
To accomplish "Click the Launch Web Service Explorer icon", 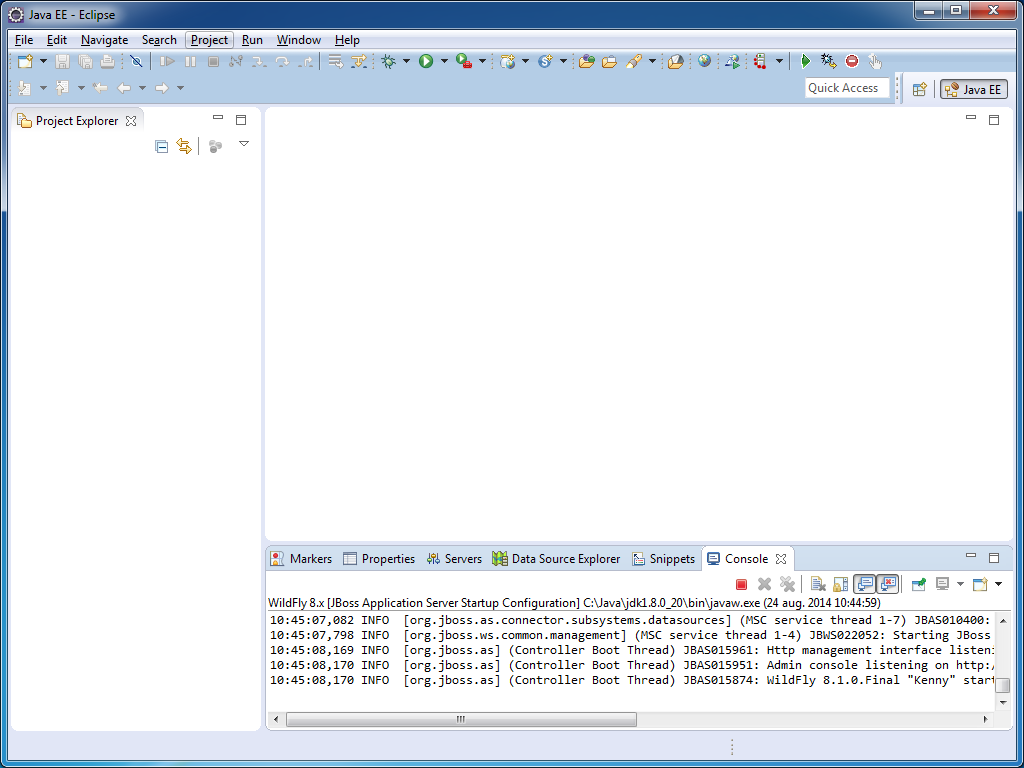I will coord(732,61).
